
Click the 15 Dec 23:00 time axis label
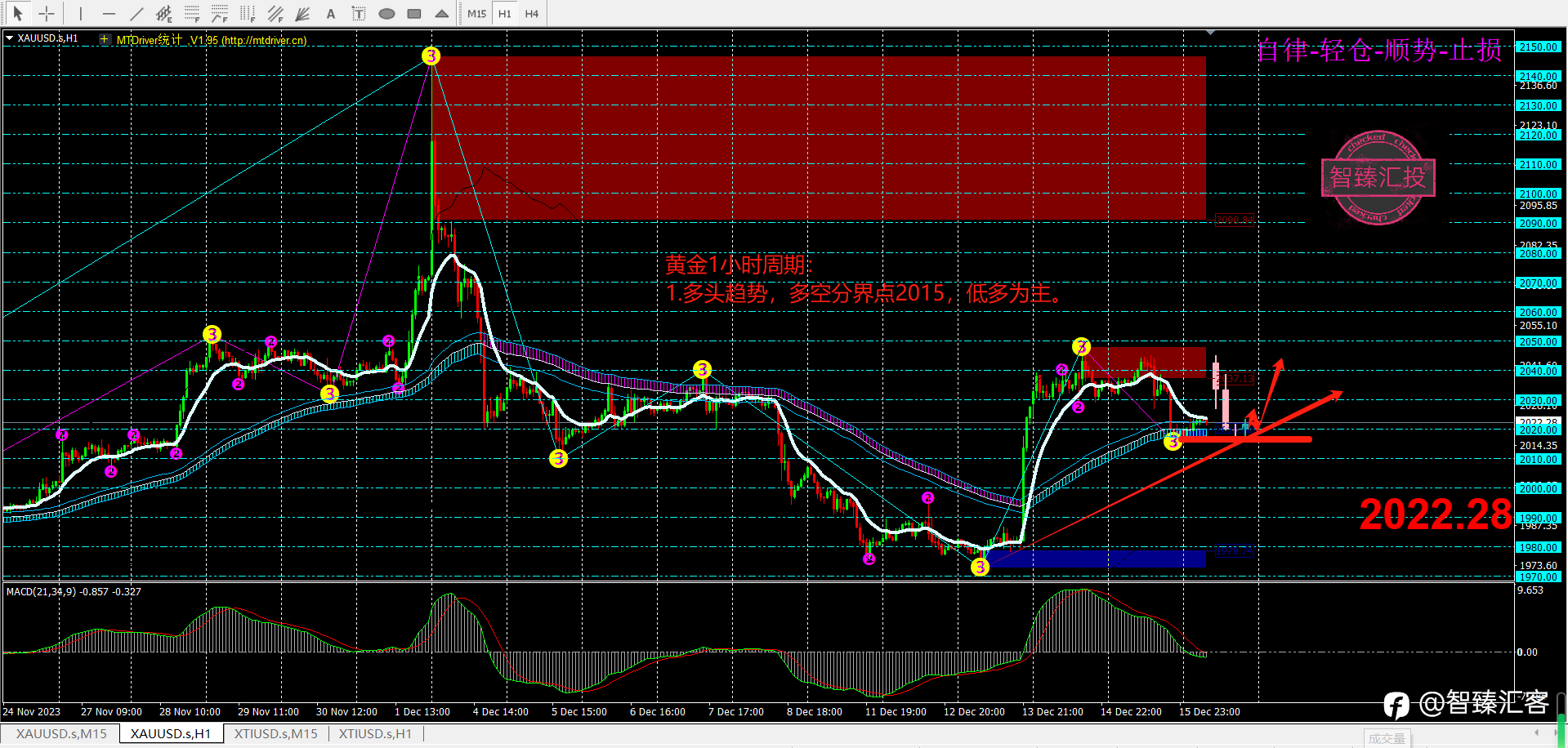coord(1209,711)
